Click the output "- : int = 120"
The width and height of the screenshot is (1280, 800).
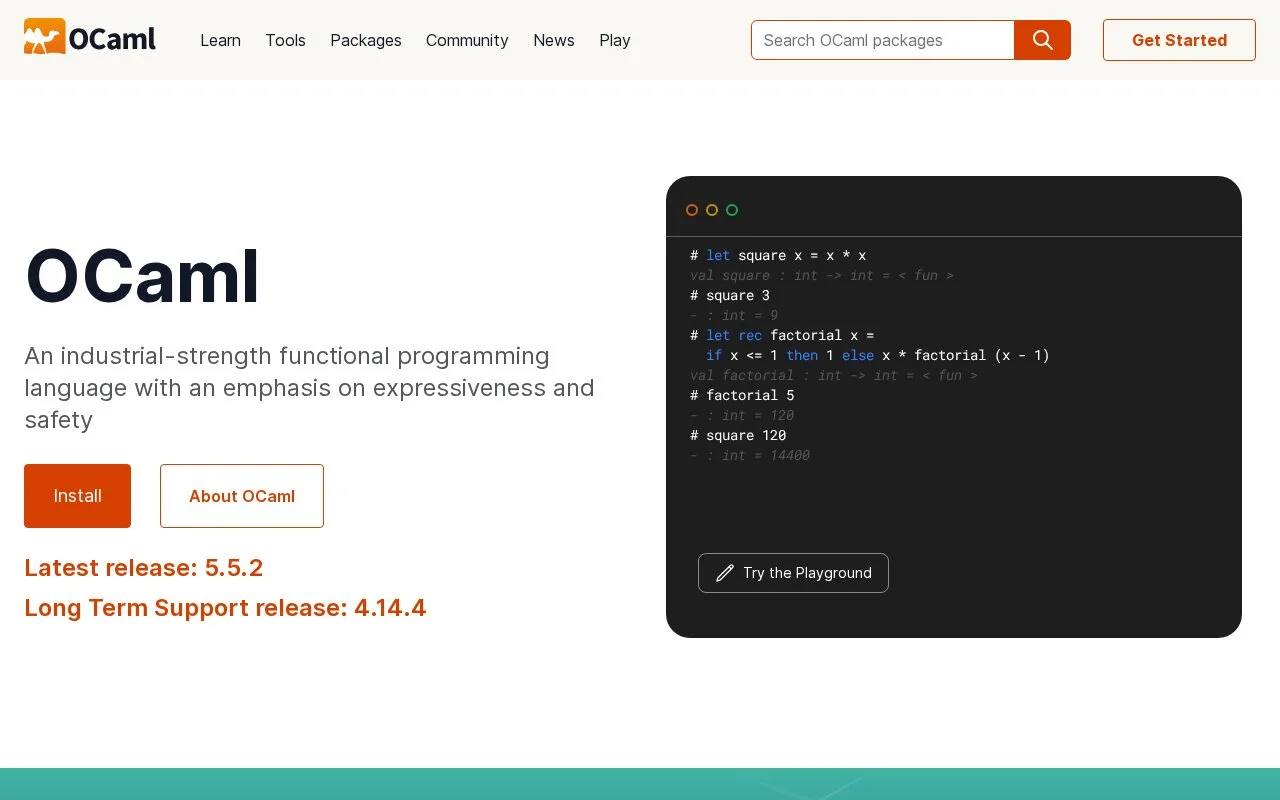coord(742,415)
